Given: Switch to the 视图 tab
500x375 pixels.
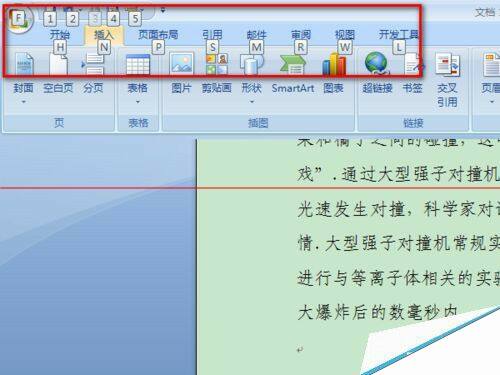Looking at the screenshot, I should pyautogui.click(x=345, y=34).
